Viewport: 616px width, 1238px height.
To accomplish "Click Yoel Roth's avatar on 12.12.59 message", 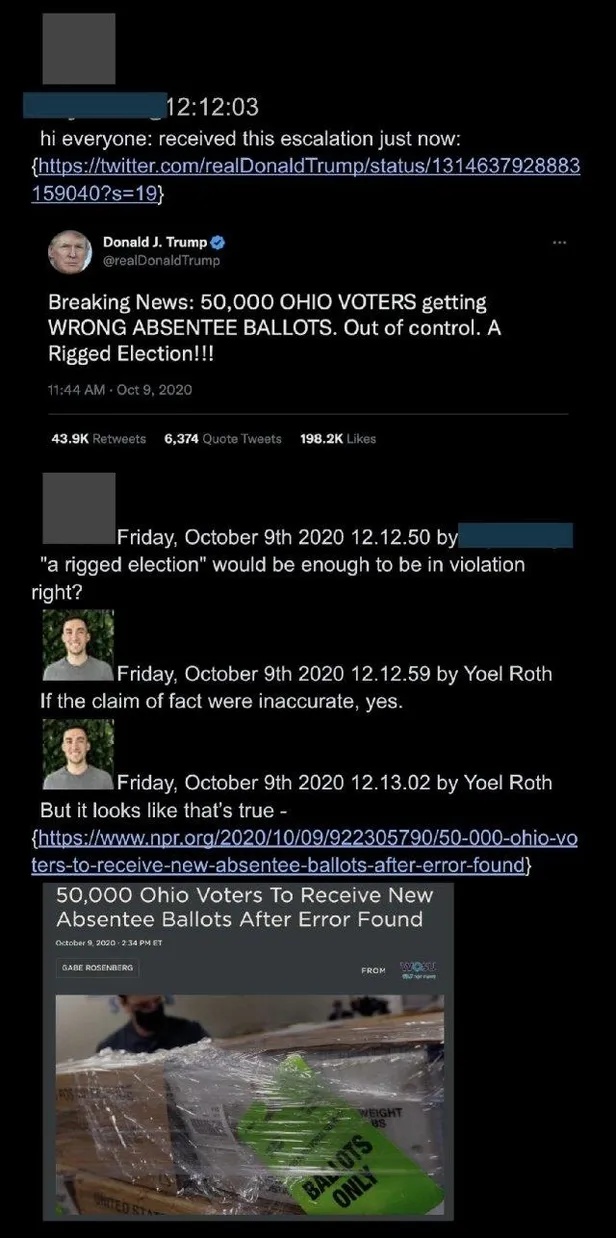I will point(78,645).
